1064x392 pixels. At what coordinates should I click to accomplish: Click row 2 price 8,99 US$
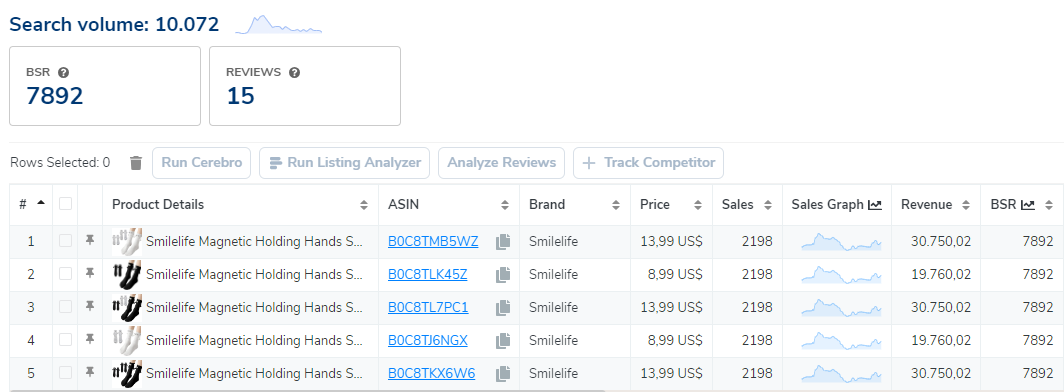(x=674, y=275)
